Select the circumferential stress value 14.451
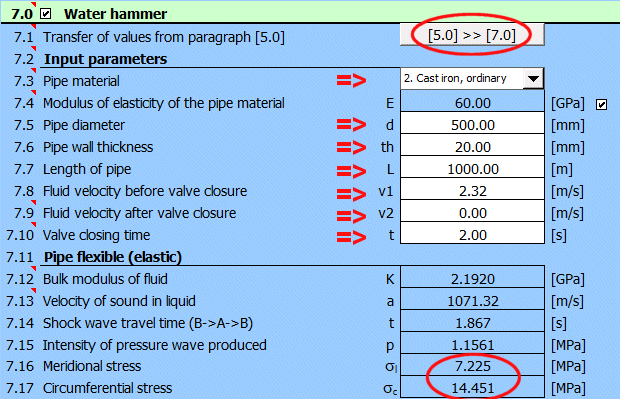The height and width of the screenshot is (399, 620). point(473,388)
